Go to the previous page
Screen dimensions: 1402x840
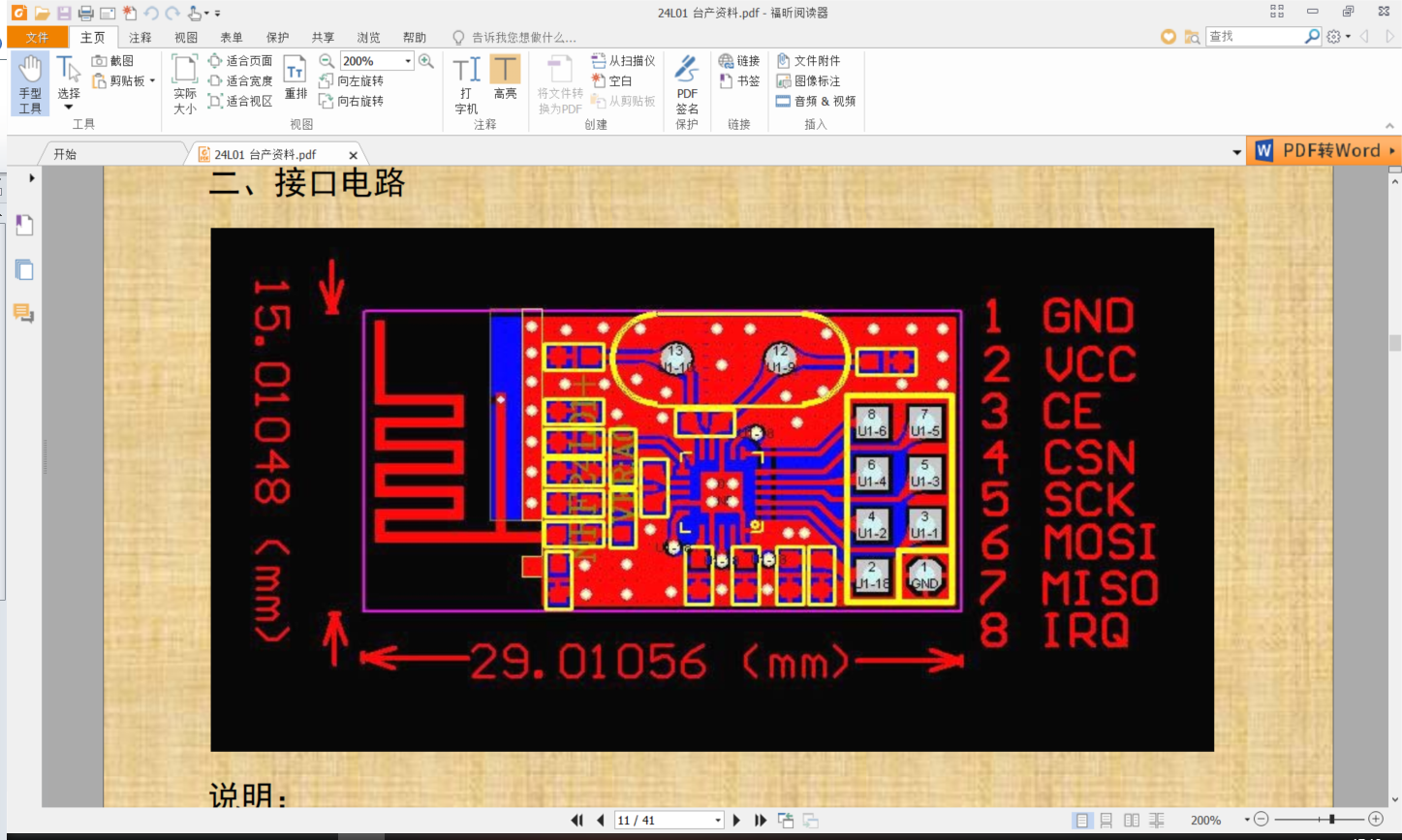point(601,821)
